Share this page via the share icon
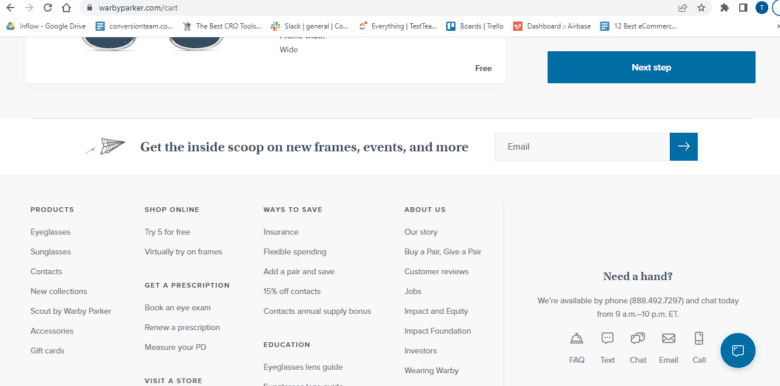The image size is (780, 386). pyautogui.click(x=682, y=7)
